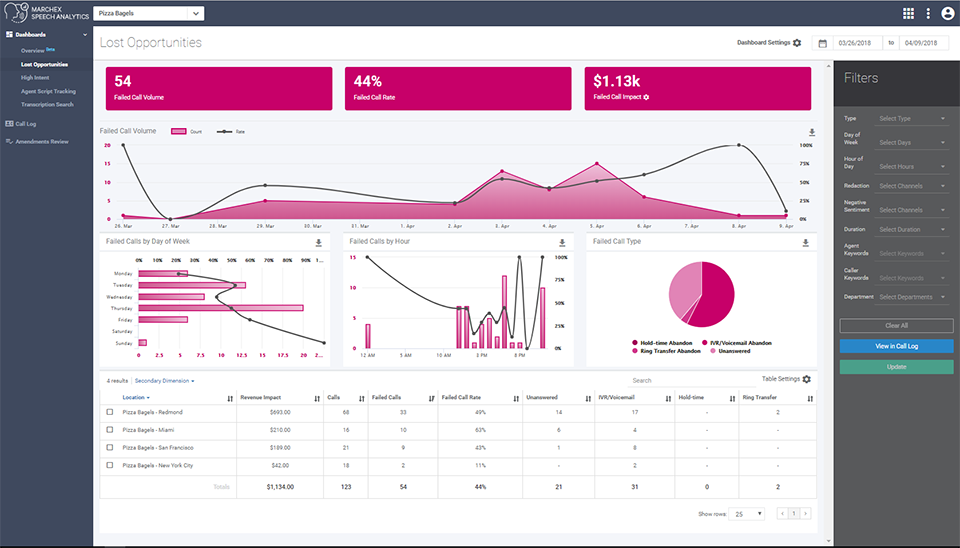Image resolution: width=960 pixels, height=548 pixels.
Task: Open the Secondary Dimension link
Action: click(x=164, y=381)
